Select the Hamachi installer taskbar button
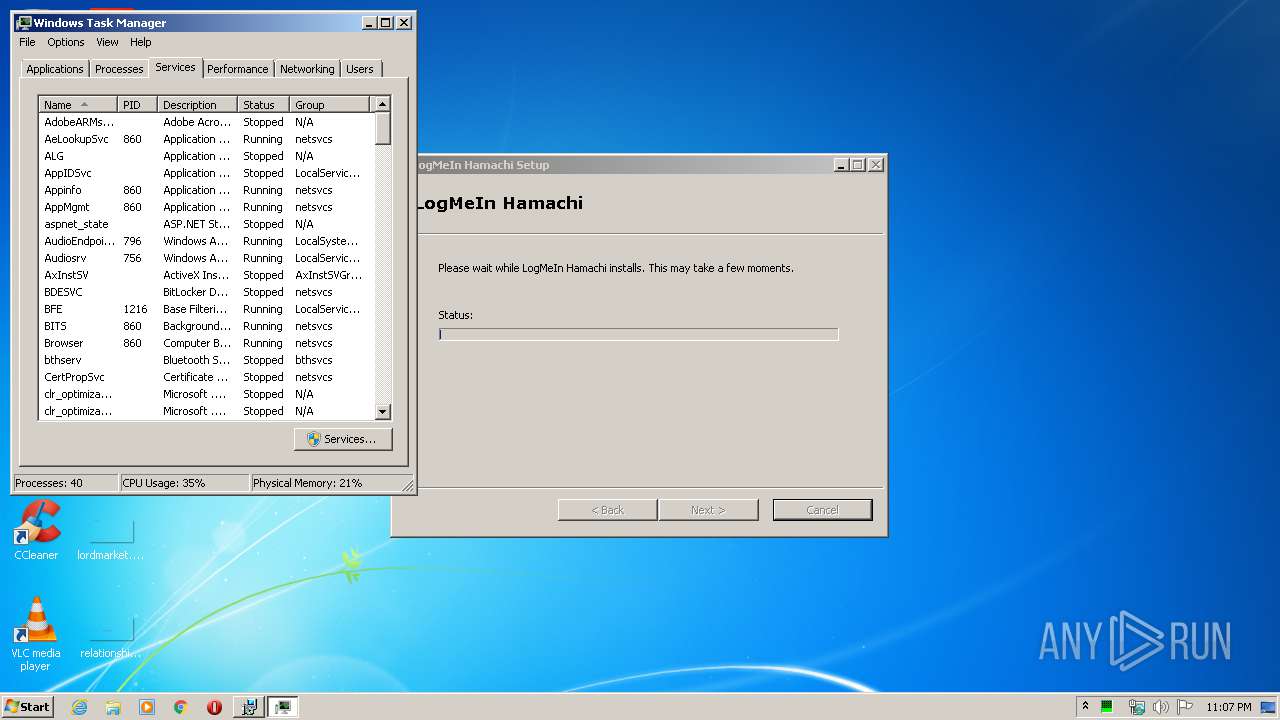 click(x=249, y=707)
